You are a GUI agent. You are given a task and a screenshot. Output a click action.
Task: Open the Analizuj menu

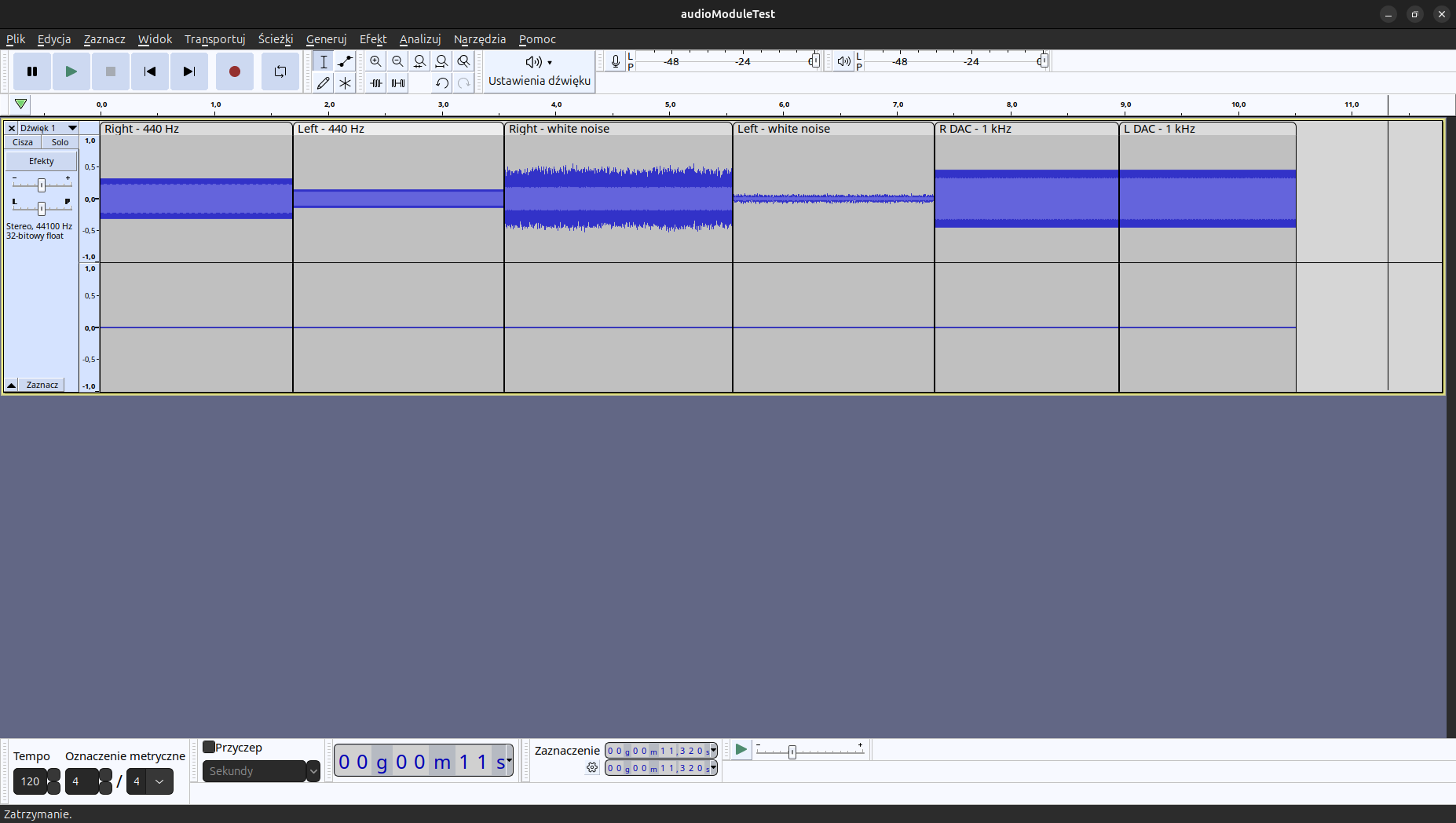click(419, 39)
